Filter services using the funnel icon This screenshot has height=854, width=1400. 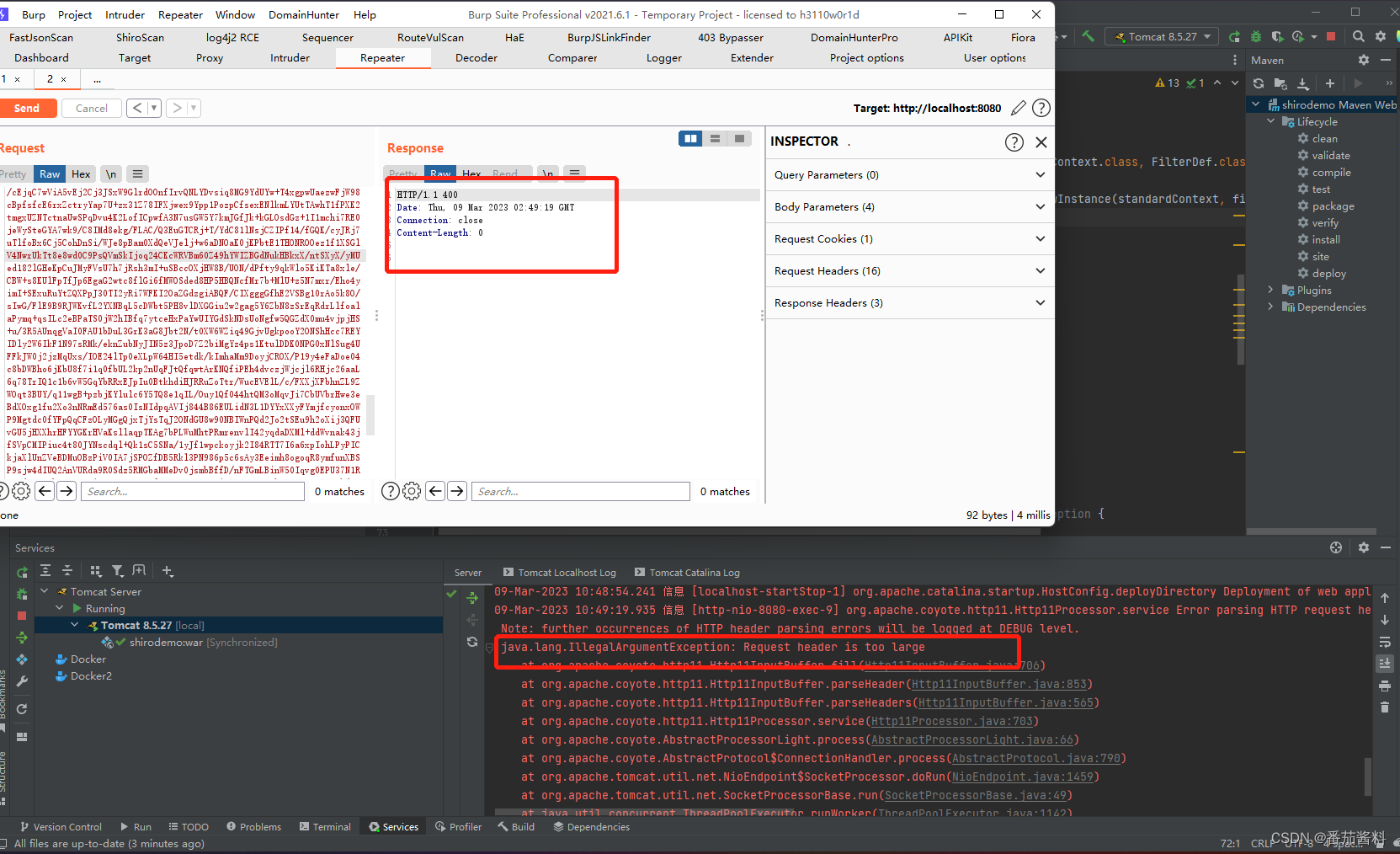118,570
